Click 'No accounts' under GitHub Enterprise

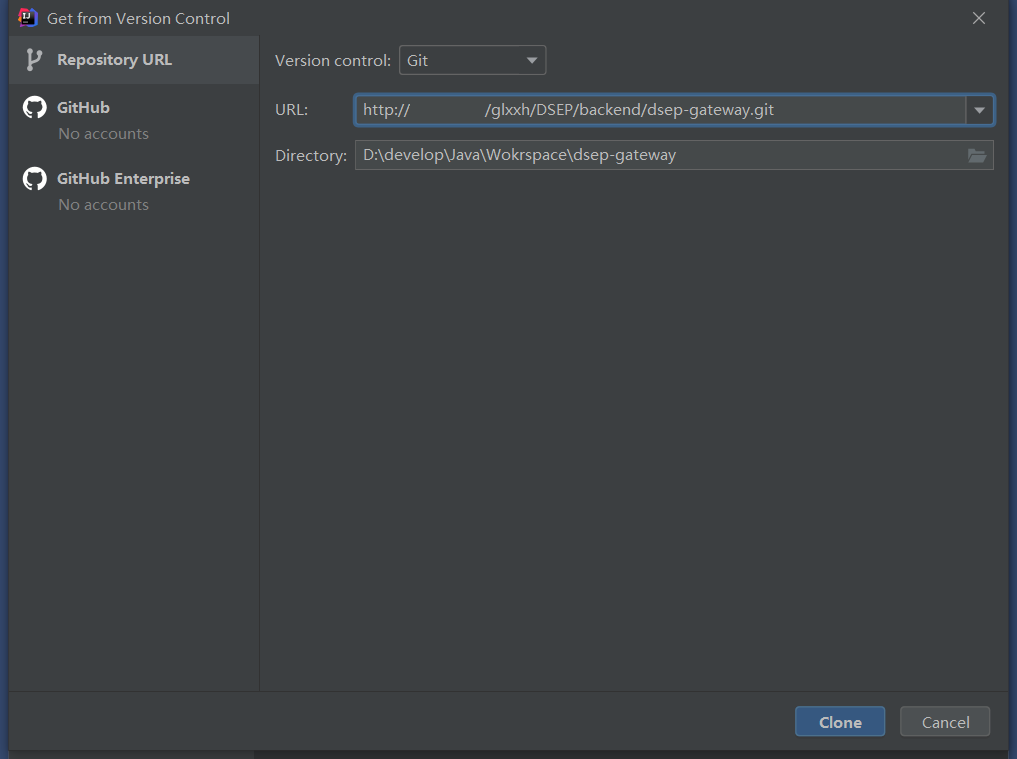[x=104, y=204]
